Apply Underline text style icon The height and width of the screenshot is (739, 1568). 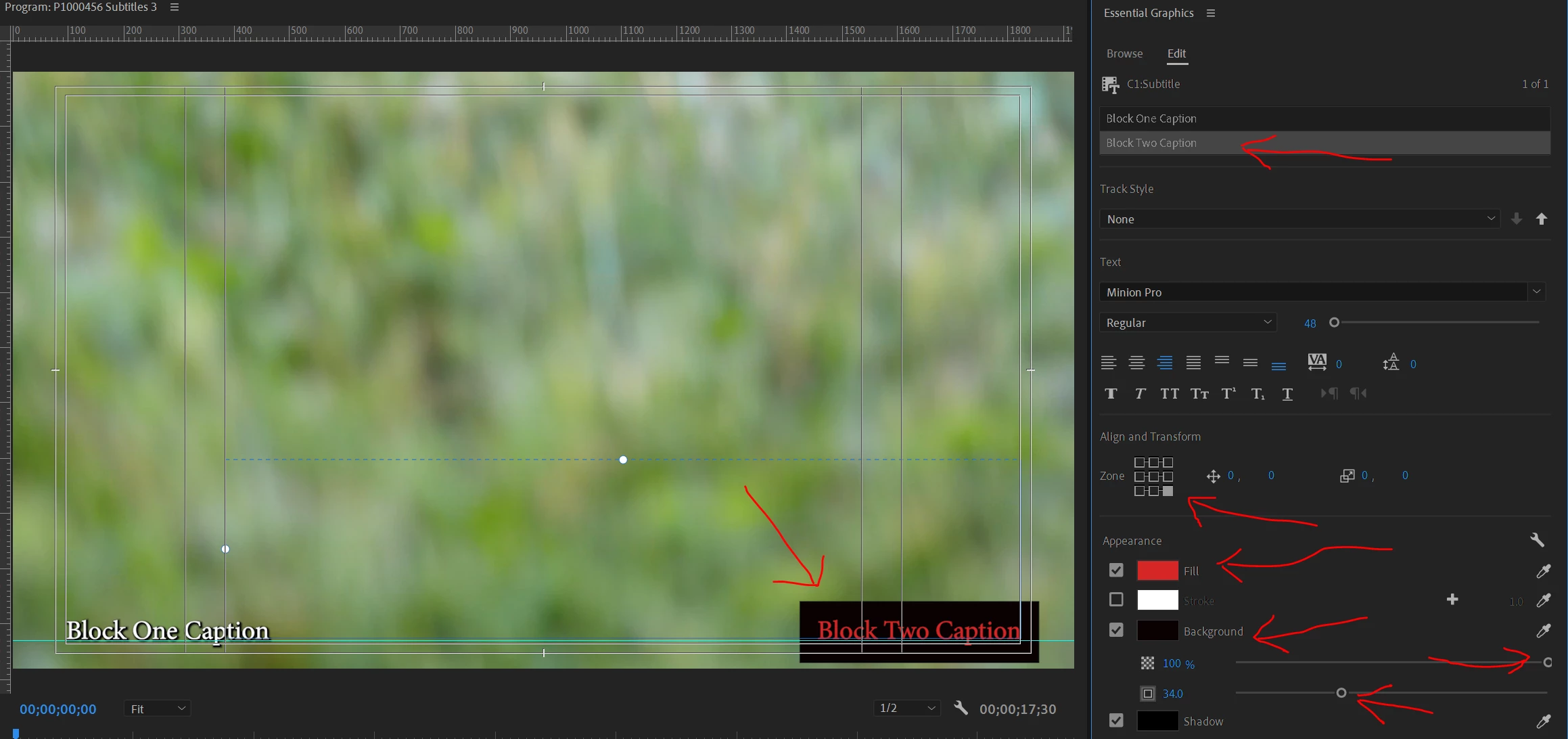[x=1287, y=394]
